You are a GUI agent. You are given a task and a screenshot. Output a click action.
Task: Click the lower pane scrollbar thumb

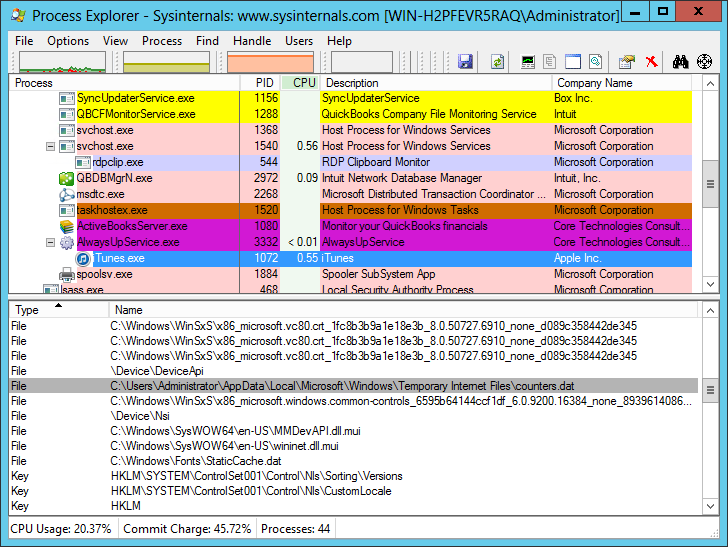click(710, 390)
